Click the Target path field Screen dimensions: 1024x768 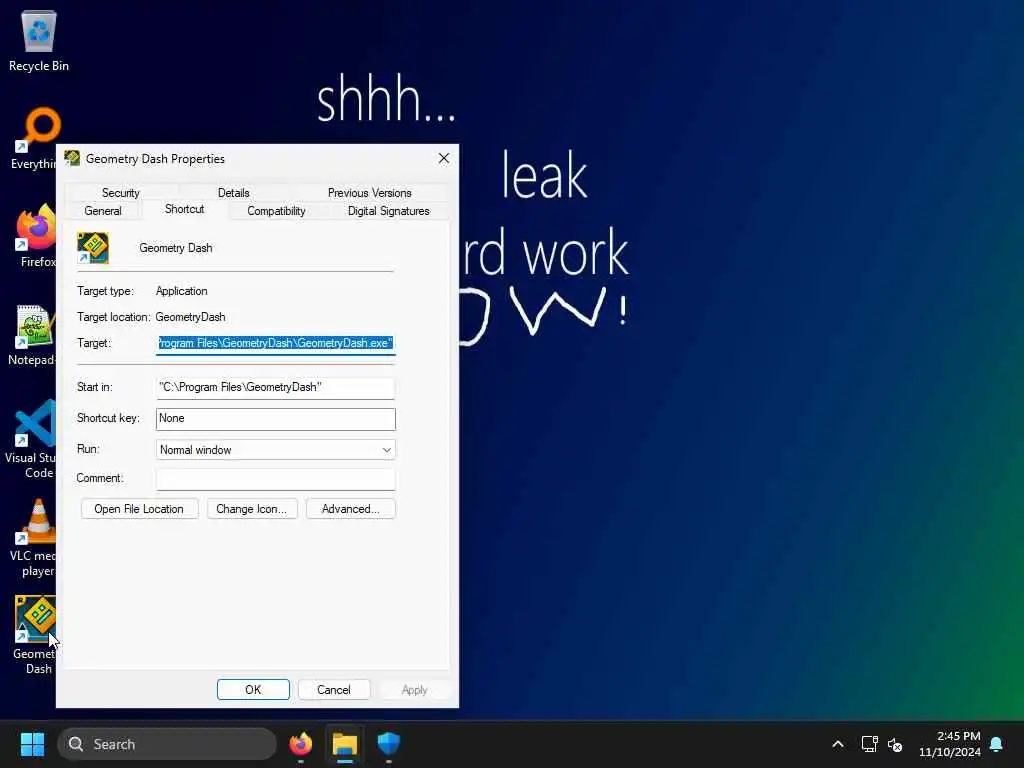point(276,344)
